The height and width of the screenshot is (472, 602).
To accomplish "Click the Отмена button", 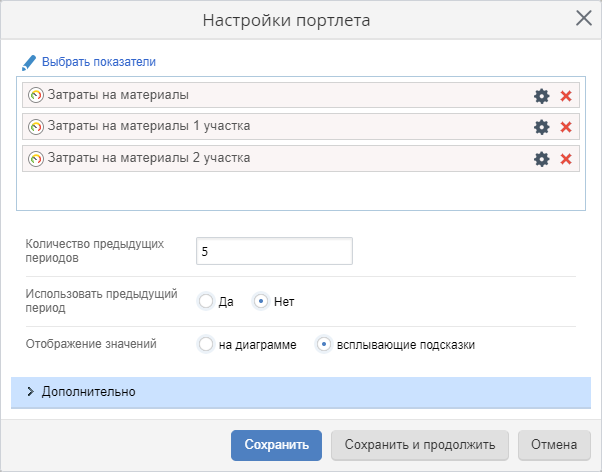I will pos(553,445).
